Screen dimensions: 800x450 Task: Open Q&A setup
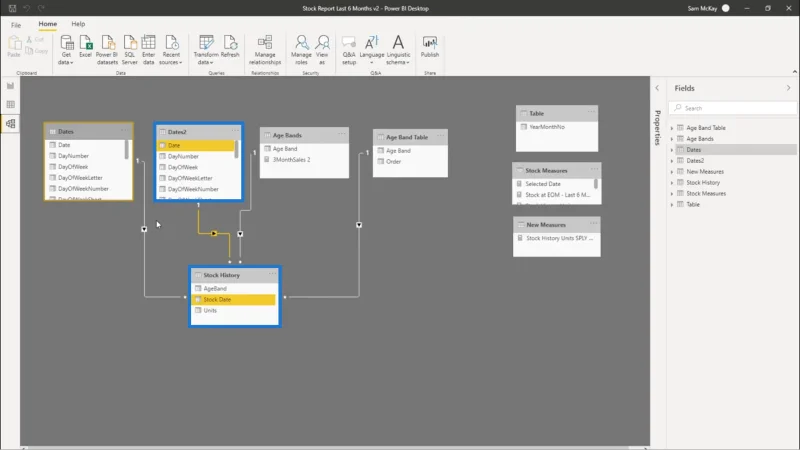click(x=349, y=49)
